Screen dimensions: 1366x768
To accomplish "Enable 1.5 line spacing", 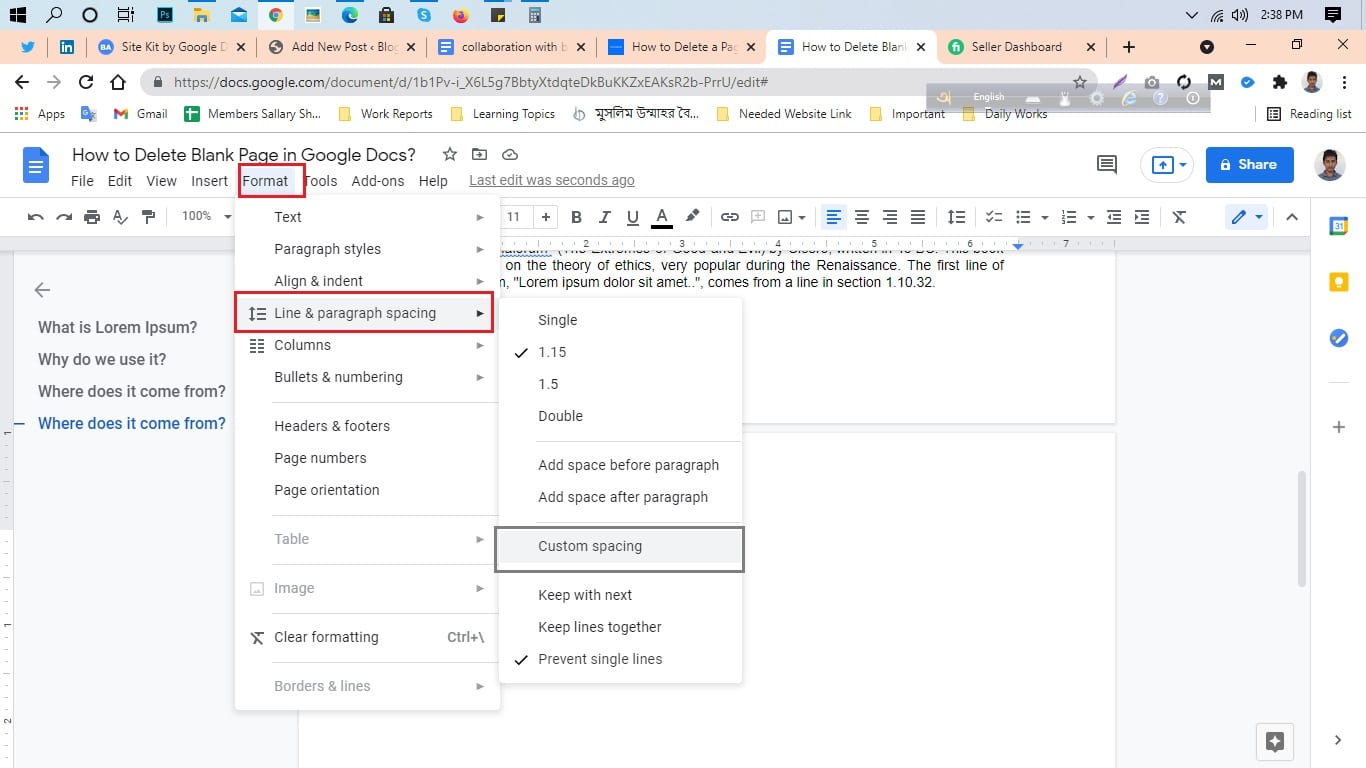I will [548, 384].
